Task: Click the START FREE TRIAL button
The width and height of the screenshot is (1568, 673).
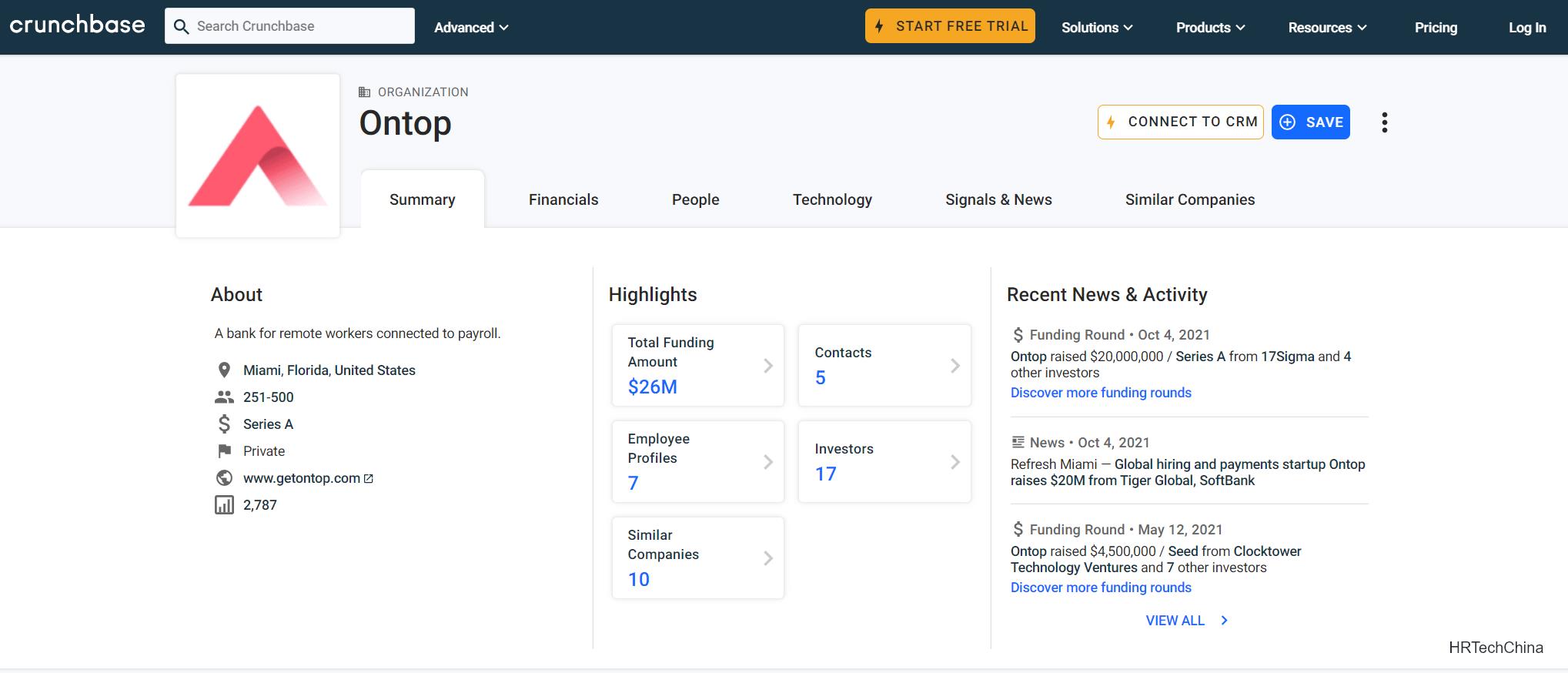Action: (x=950, y=26)
